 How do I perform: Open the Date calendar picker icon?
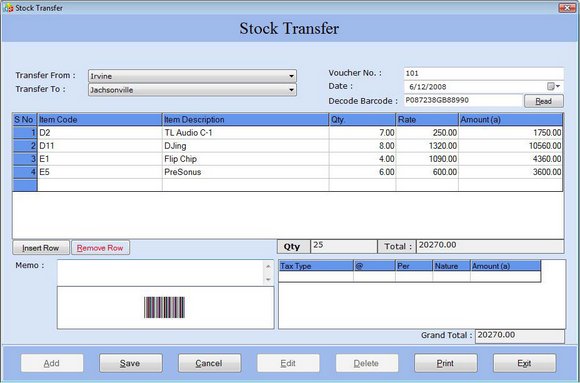click(554, 87)
